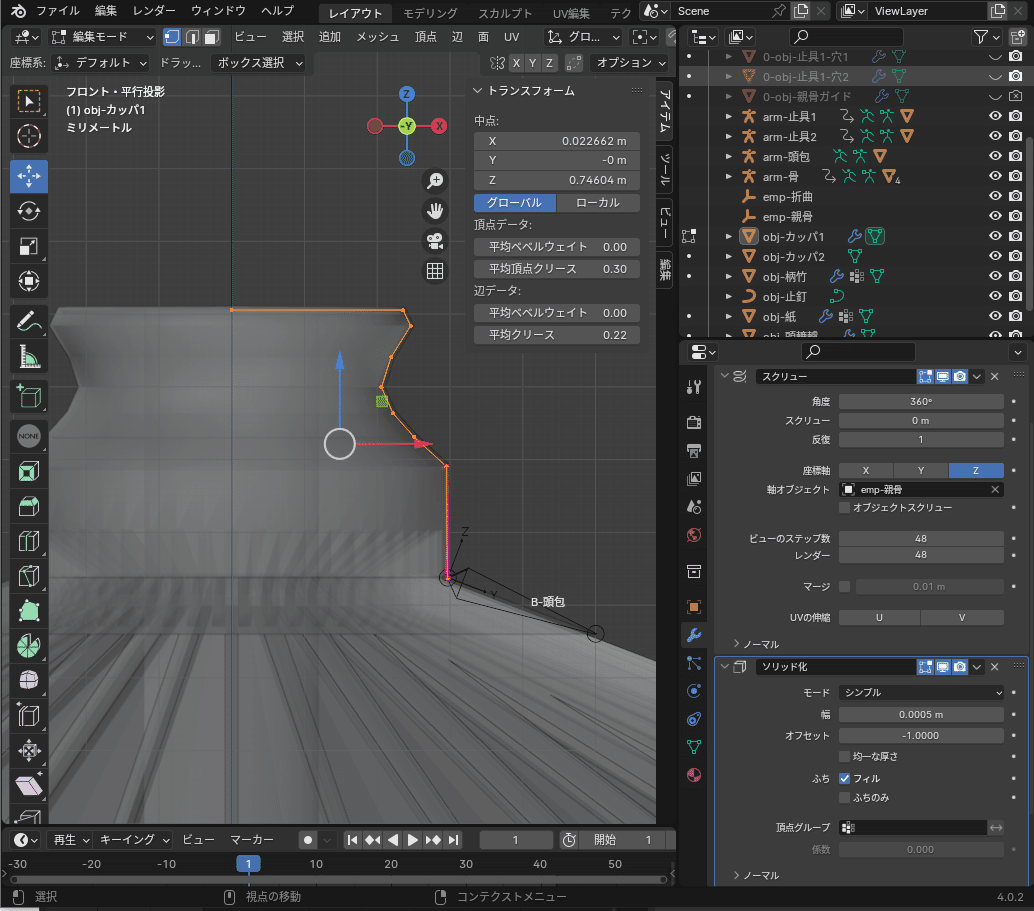Click the viewport pan hand icon

click(x=435, y=211)
